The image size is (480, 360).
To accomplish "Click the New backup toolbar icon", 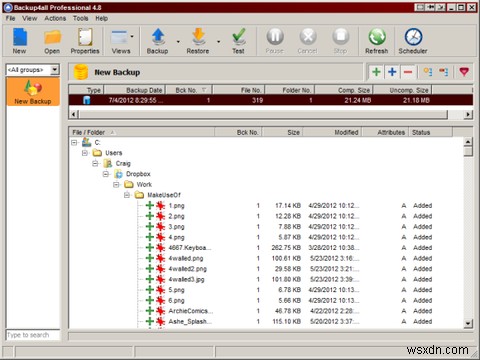I will point(20,41).
